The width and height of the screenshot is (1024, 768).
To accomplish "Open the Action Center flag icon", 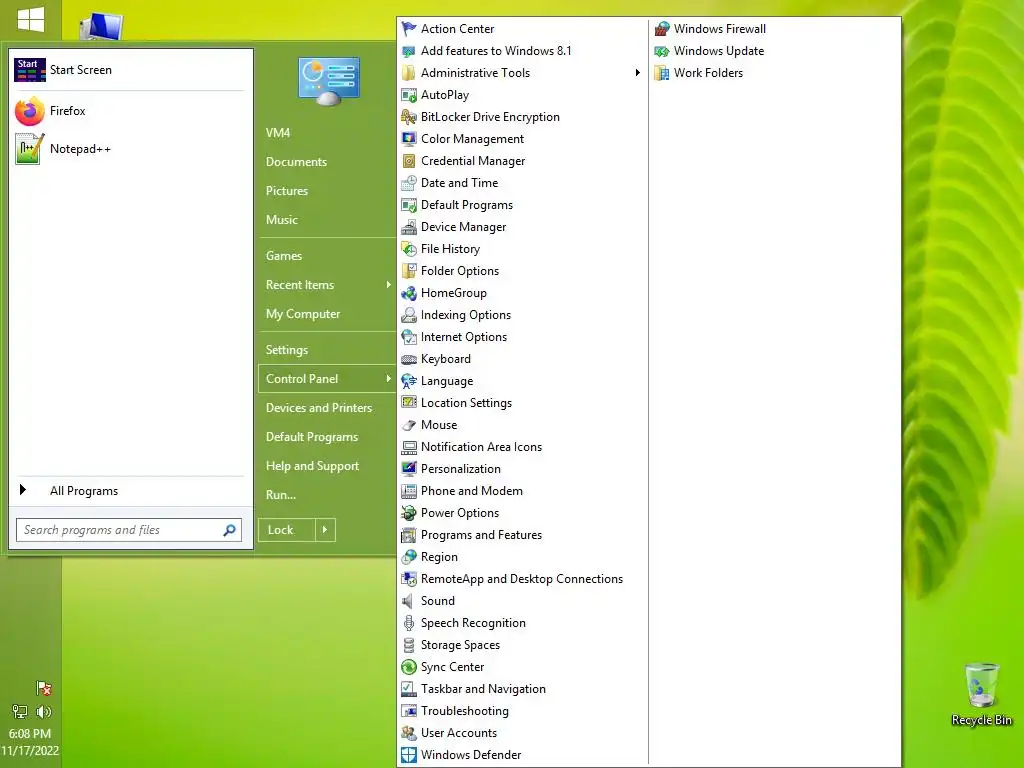I will point(409,29).
